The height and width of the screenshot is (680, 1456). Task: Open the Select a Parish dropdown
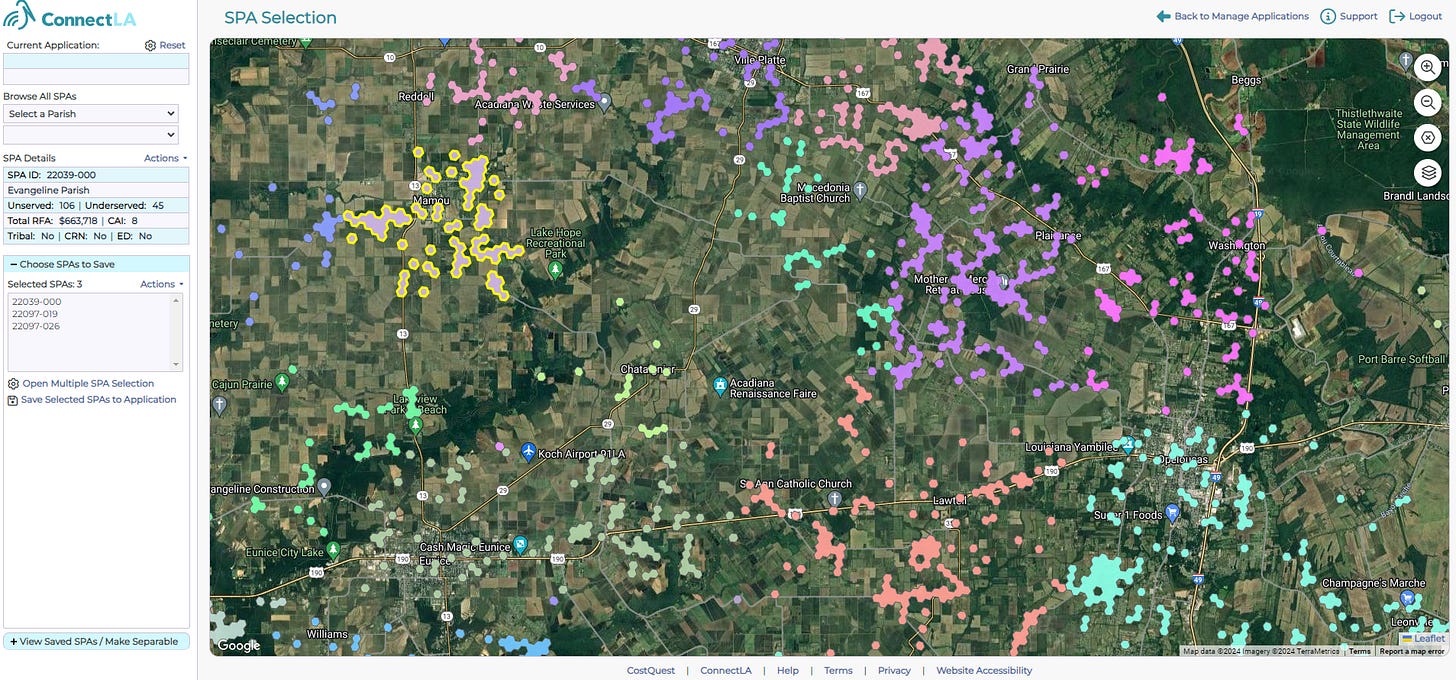tap(90, 114)
